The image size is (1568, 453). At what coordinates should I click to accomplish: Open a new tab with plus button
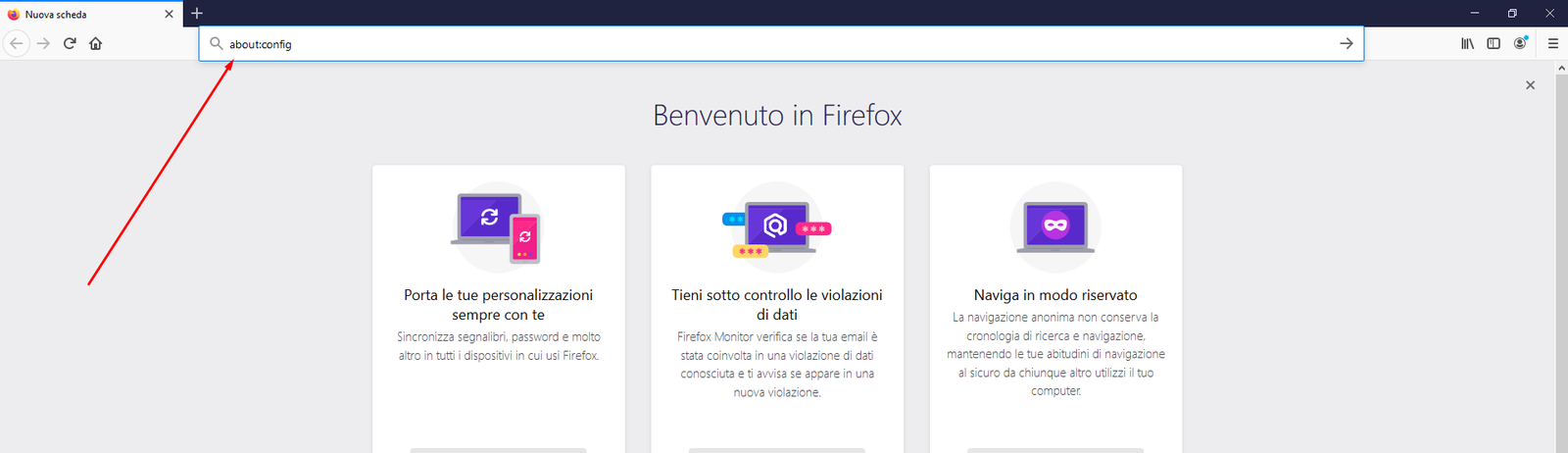(197, 14)
